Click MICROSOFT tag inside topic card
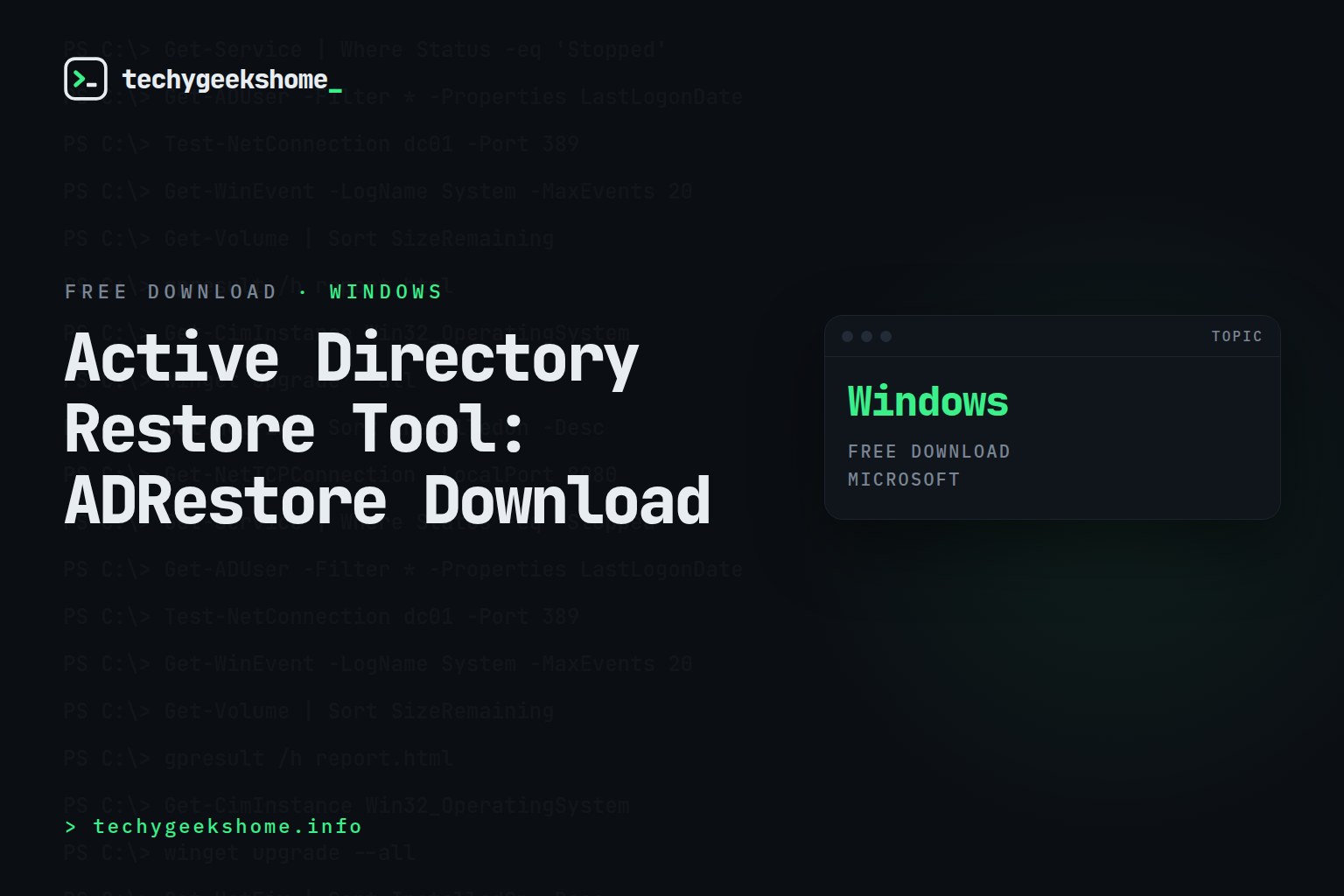Screen dimensions: 1344x896 tap(904, 479)
